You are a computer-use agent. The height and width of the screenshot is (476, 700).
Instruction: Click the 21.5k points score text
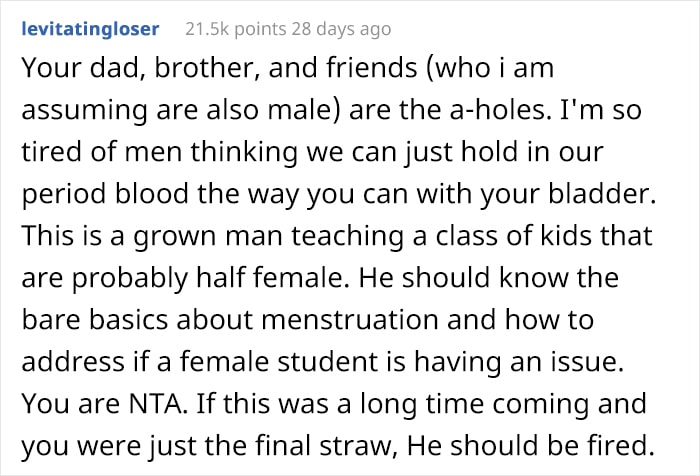coord(235,29)
